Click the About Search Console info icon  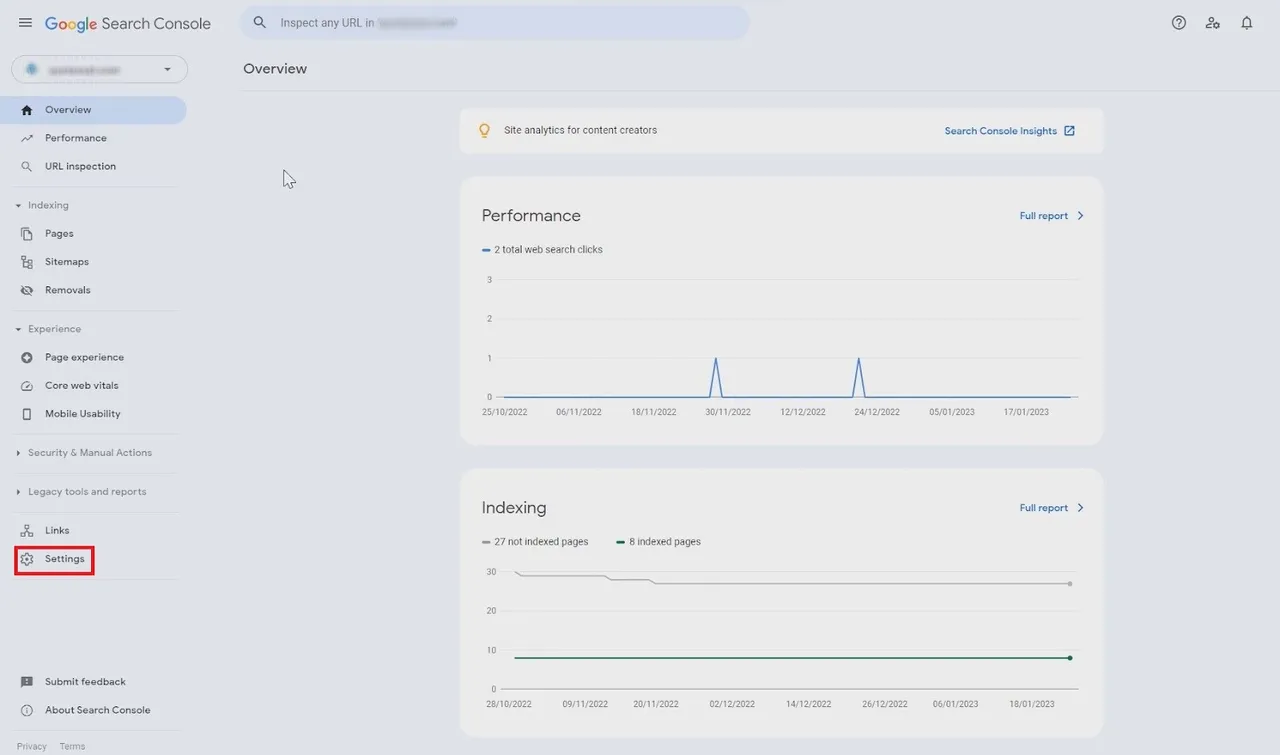click(x=27, y=710)
